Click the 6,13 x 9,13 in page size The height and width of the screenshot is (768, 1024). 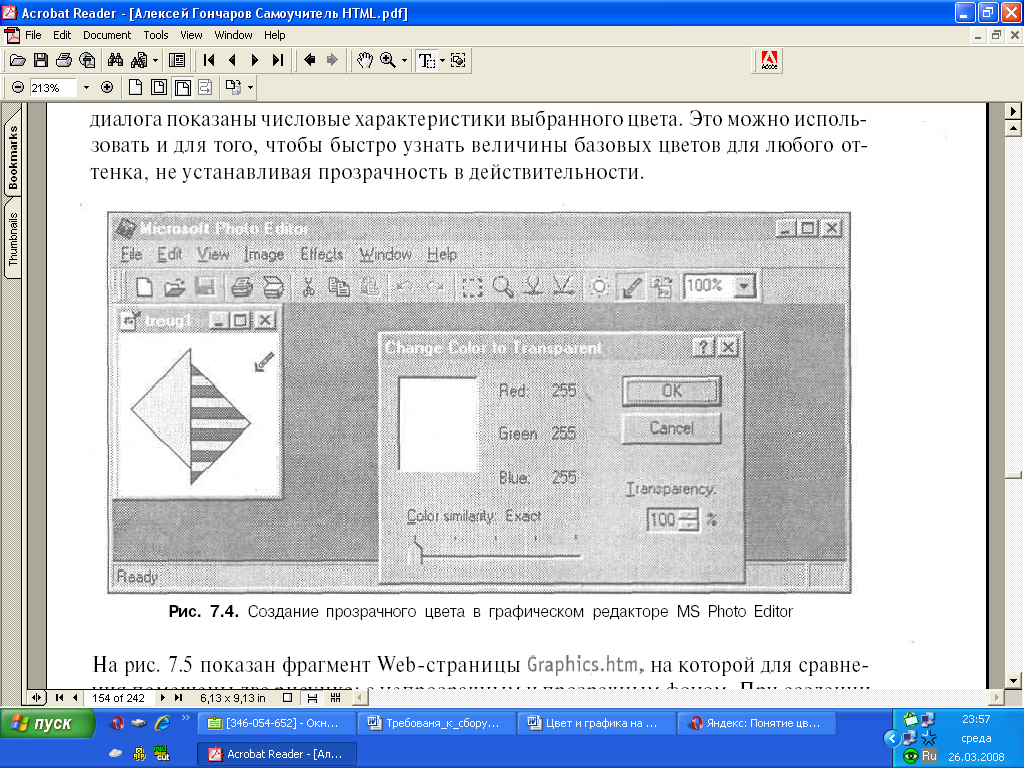232,698
